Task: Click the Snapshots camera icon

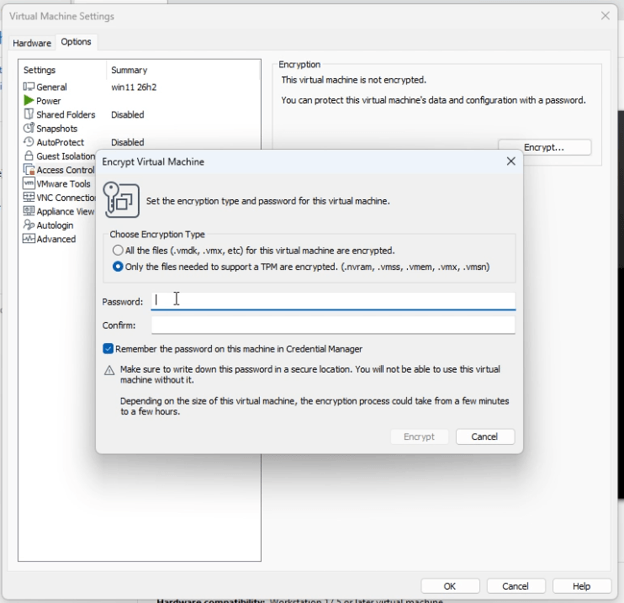Action: [29, 128]
